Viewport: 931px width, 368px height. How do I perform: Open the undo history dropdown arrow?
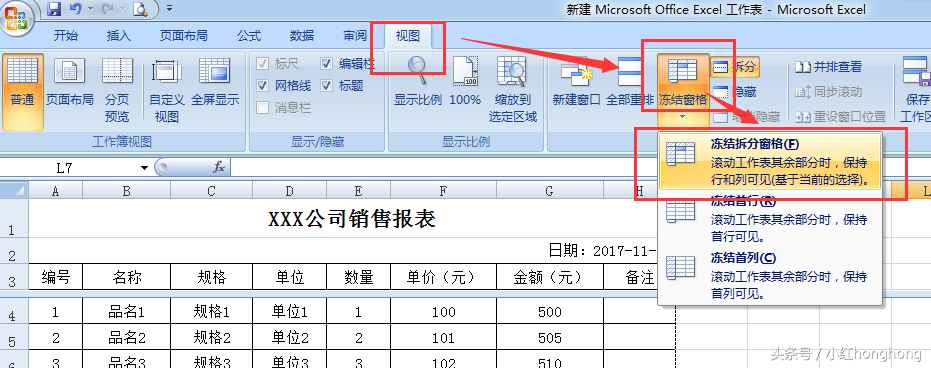pyautogui.click(x=91, y=9)
